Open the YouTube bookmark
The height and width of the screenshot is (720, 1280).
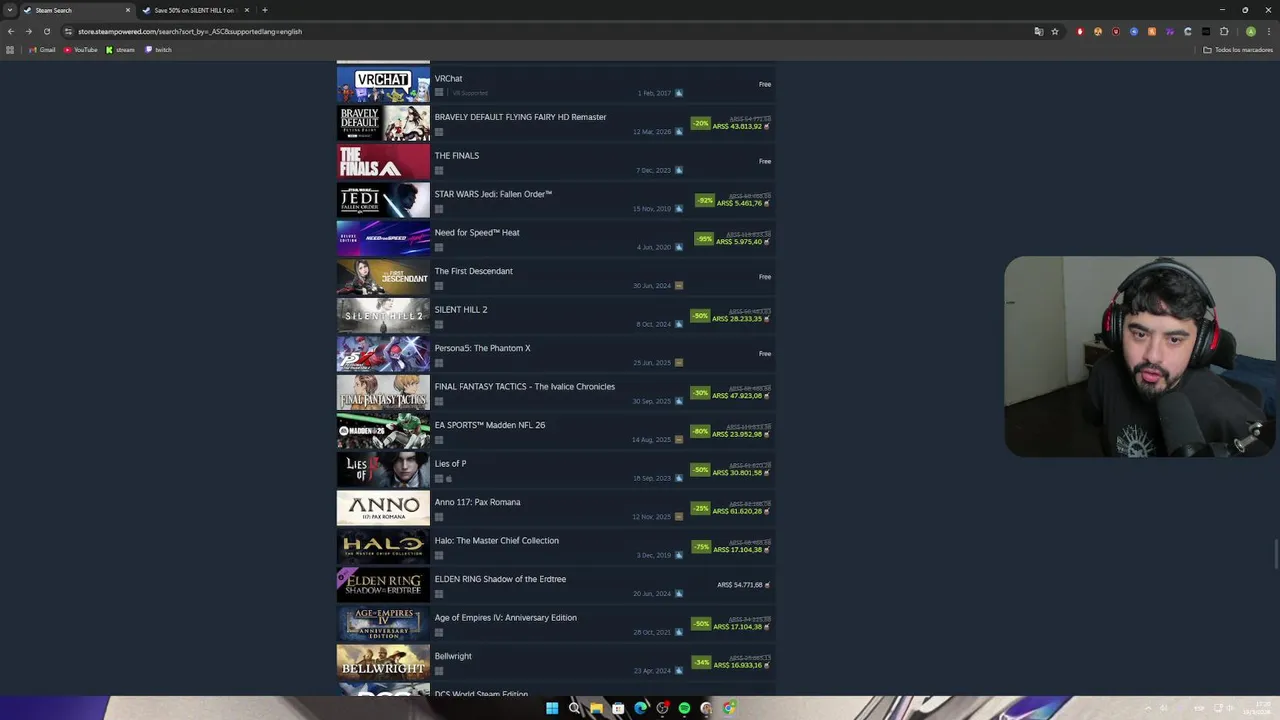(80, 49)
